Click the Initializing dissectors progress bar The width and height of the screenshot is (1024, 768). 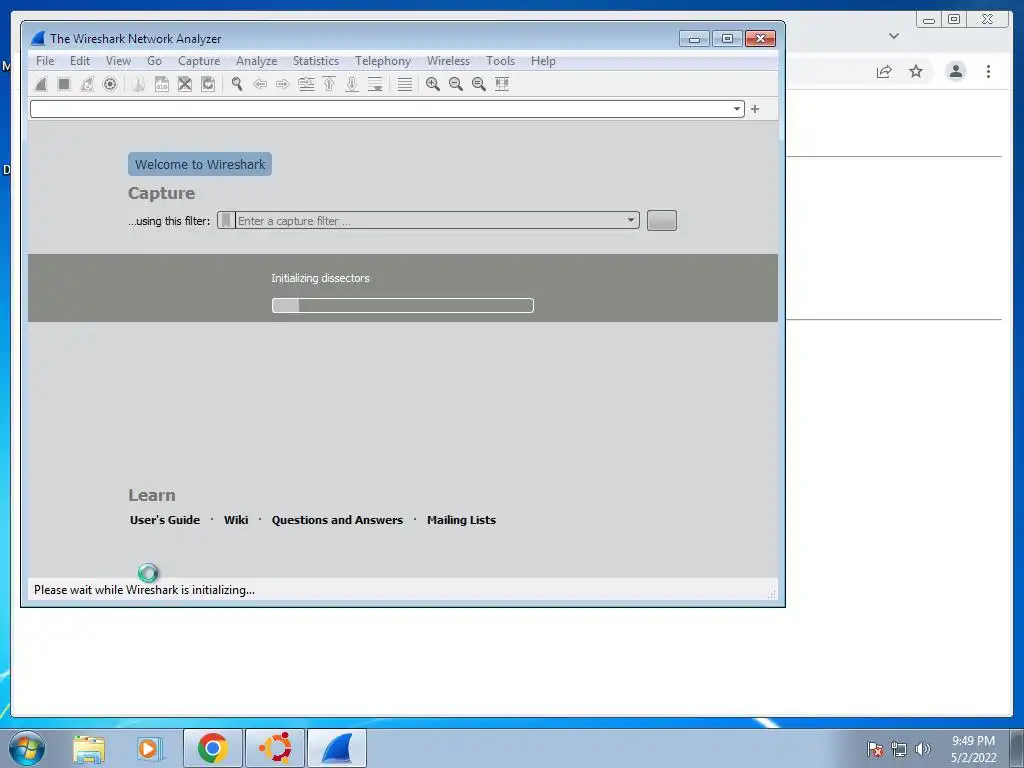(402, 305)
